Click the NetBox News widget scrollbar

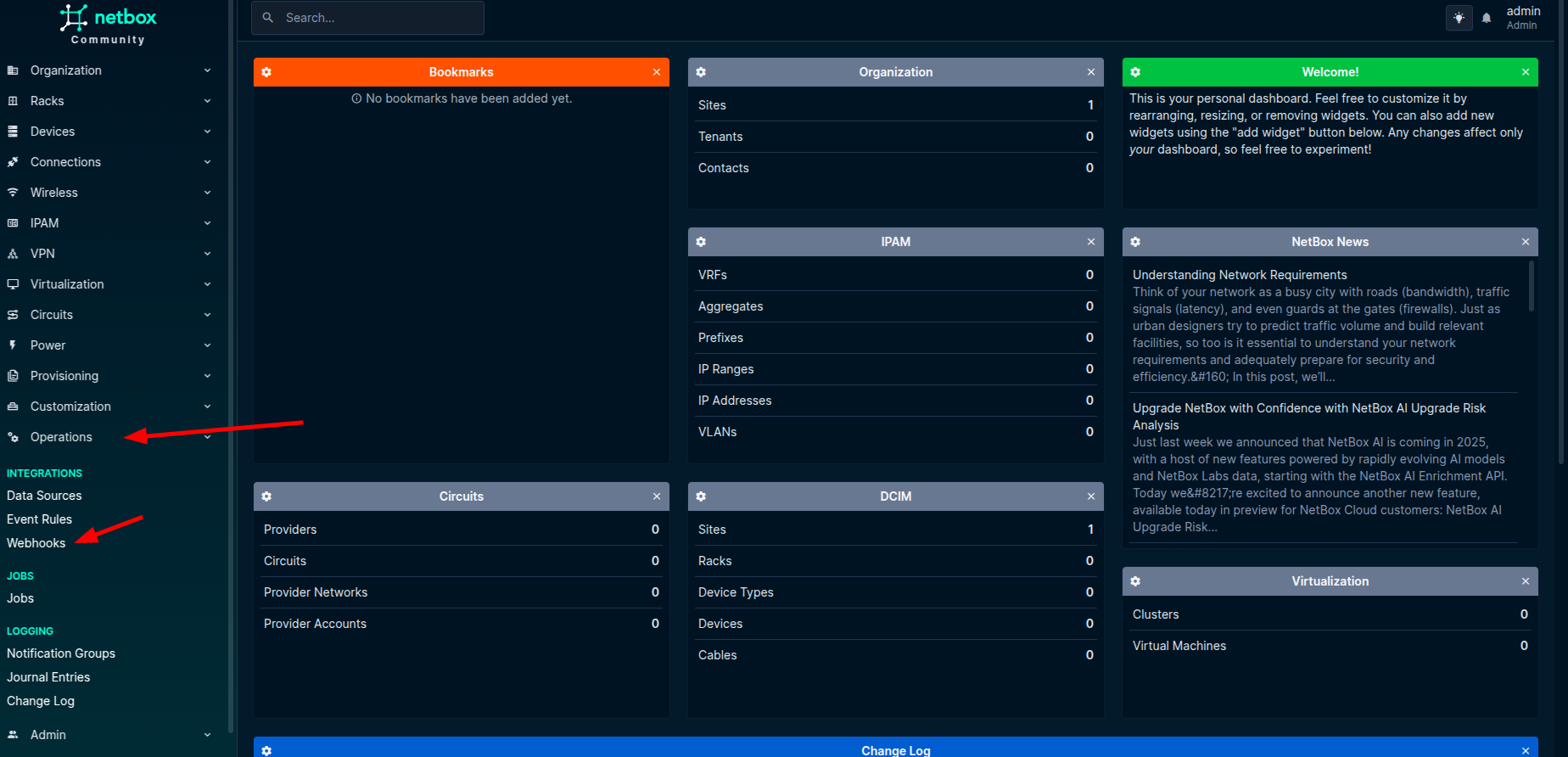pos(1532,287)
